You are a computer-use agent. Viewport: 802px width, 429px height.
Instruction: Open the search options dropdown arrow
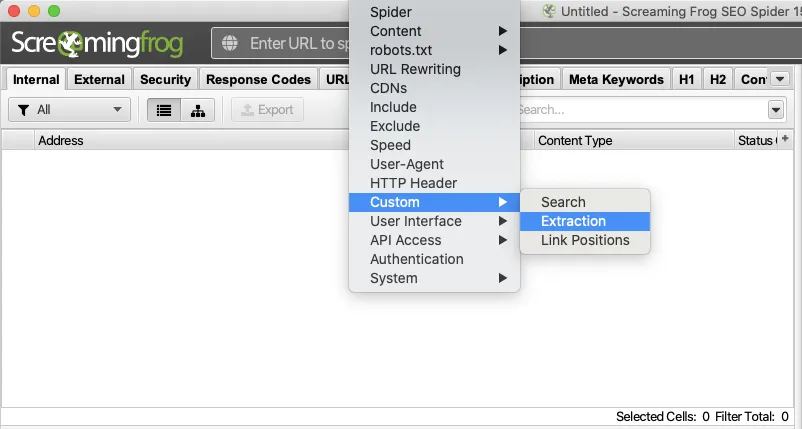point(776,110)
